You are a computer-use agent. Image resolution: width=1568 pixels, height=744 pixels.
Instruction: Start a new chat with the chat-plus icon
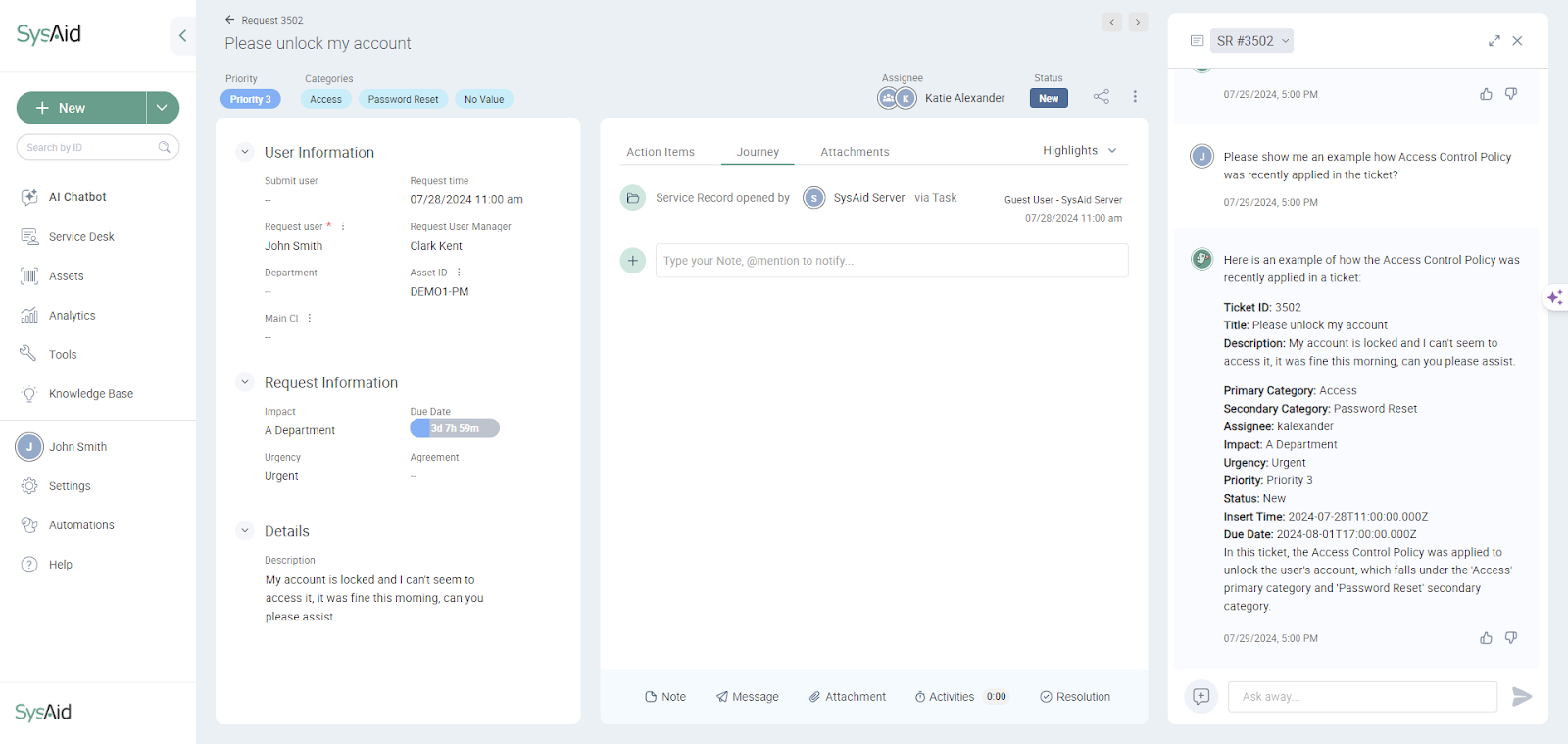(1201, 697)
